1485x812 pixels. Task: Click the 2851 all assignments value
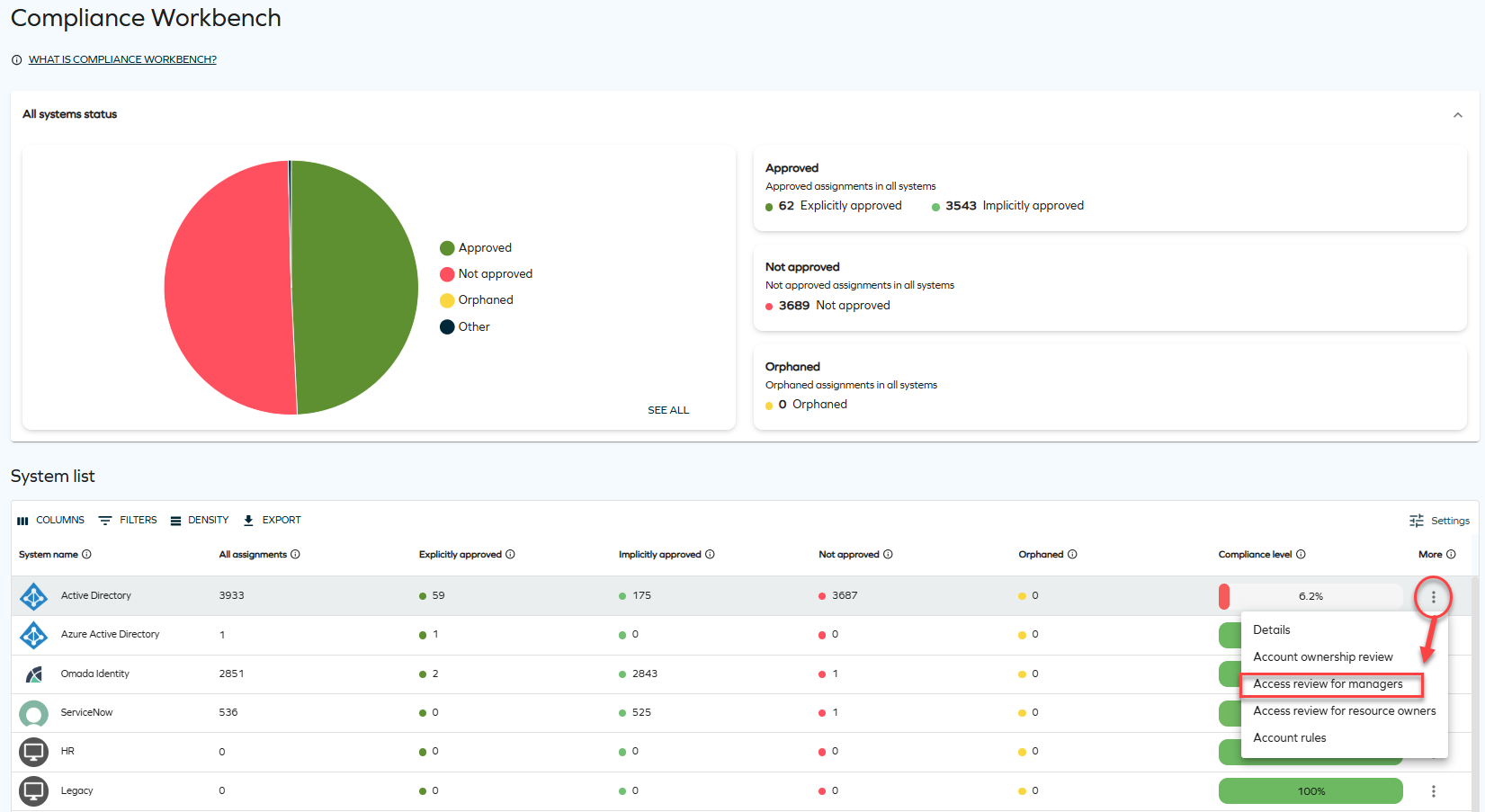231,674
